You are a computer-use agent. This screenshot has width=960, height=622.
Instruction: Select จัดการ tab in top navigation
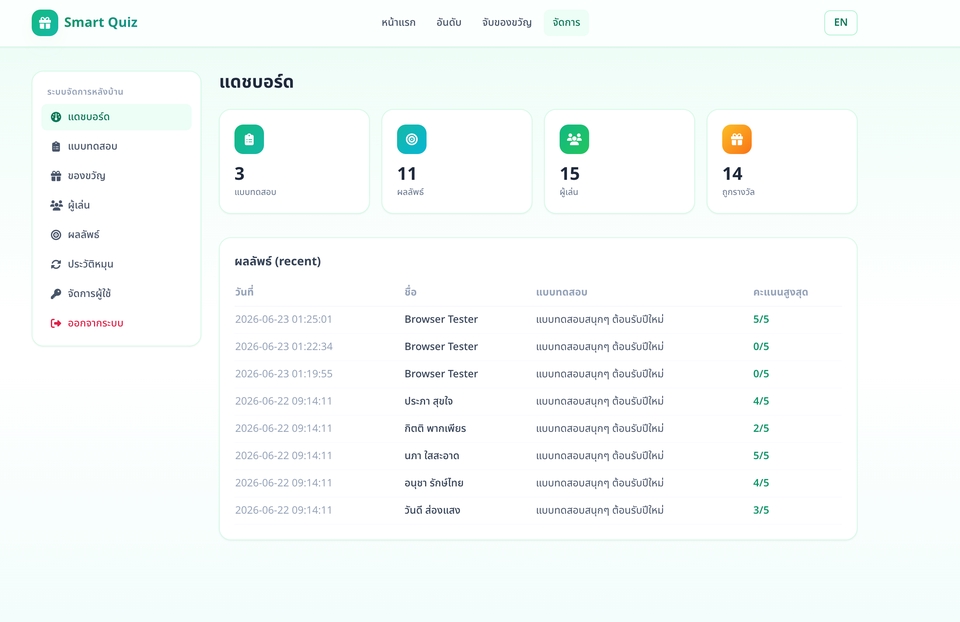[x=566, y=23]
